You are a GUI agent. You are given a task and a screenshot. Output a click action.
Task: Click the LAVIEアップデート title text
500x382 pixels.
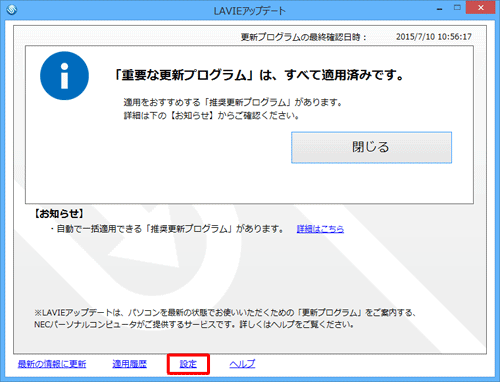point(249,11)
